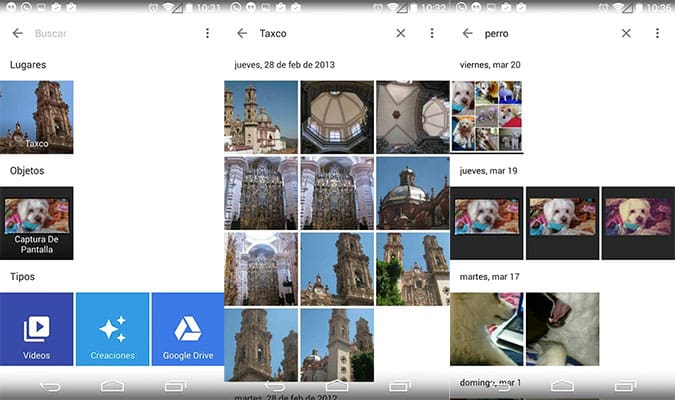Open dog collage from viernes mar 20

click(487, 117)
